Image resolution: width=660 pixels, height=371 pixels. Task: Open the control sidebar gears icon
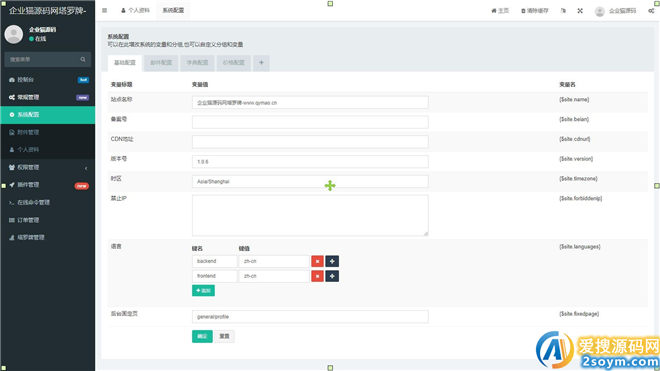[x=652, y=11]
